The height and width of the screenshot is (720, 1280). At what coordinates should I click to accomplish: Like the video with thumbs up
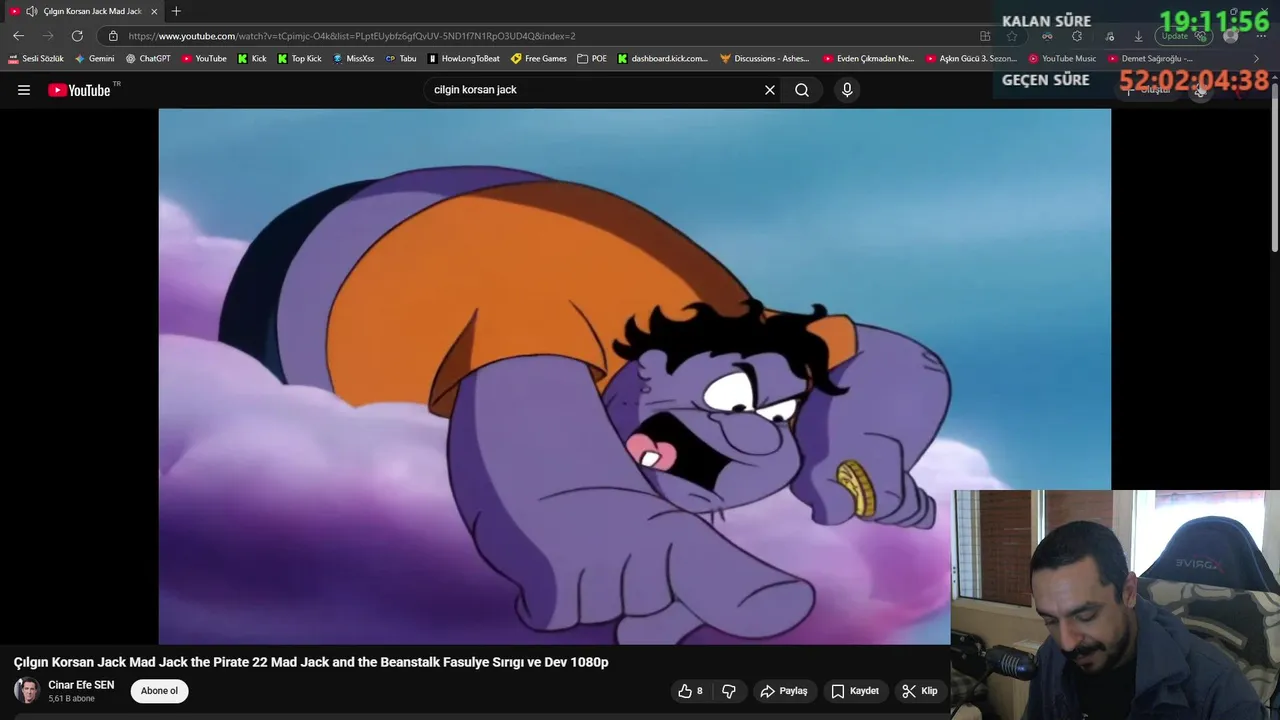(x=691, y=691)
